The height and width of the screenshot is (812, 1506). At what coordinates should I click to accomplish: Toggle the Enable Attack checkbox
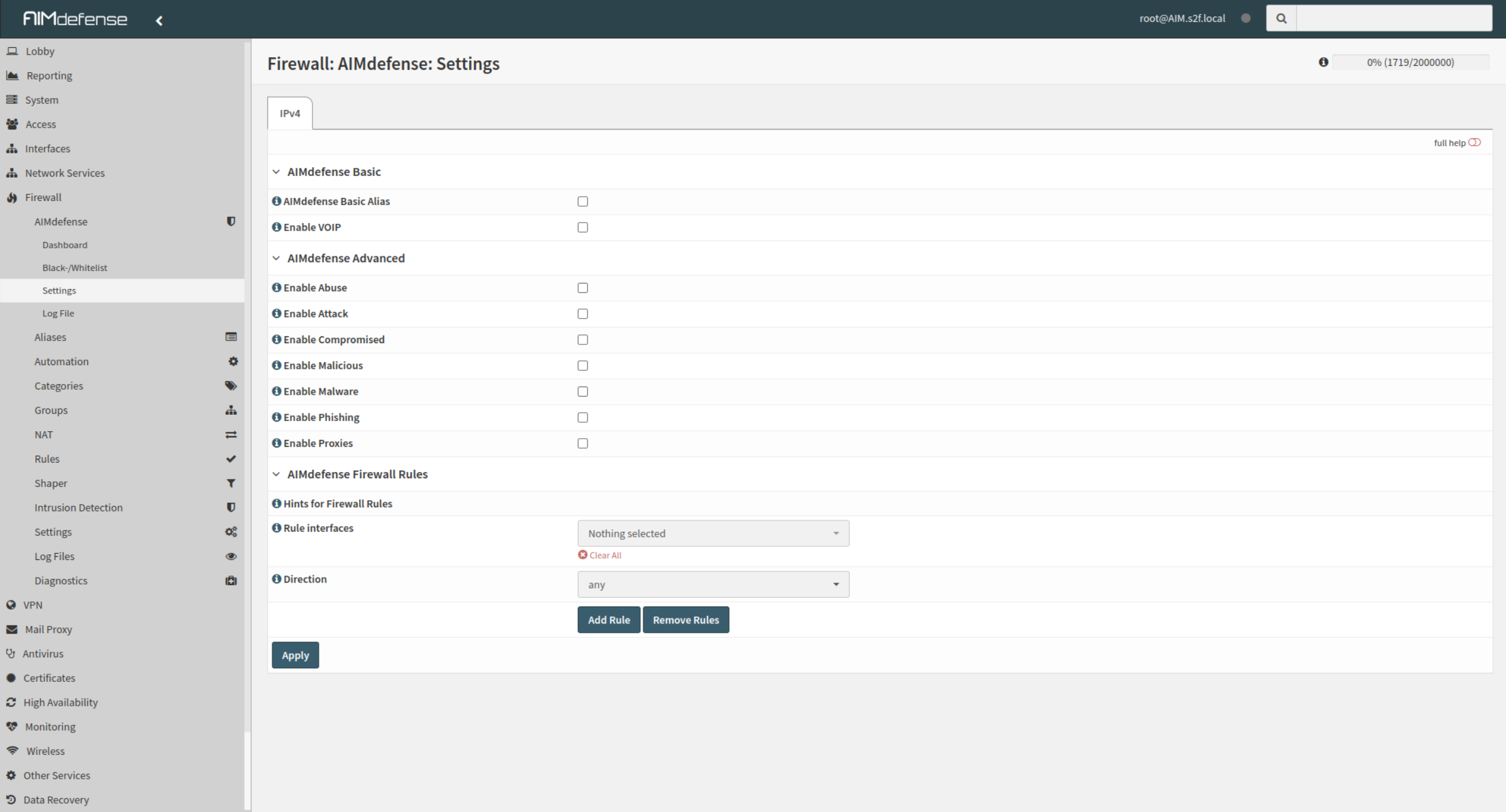coord(583,314)
